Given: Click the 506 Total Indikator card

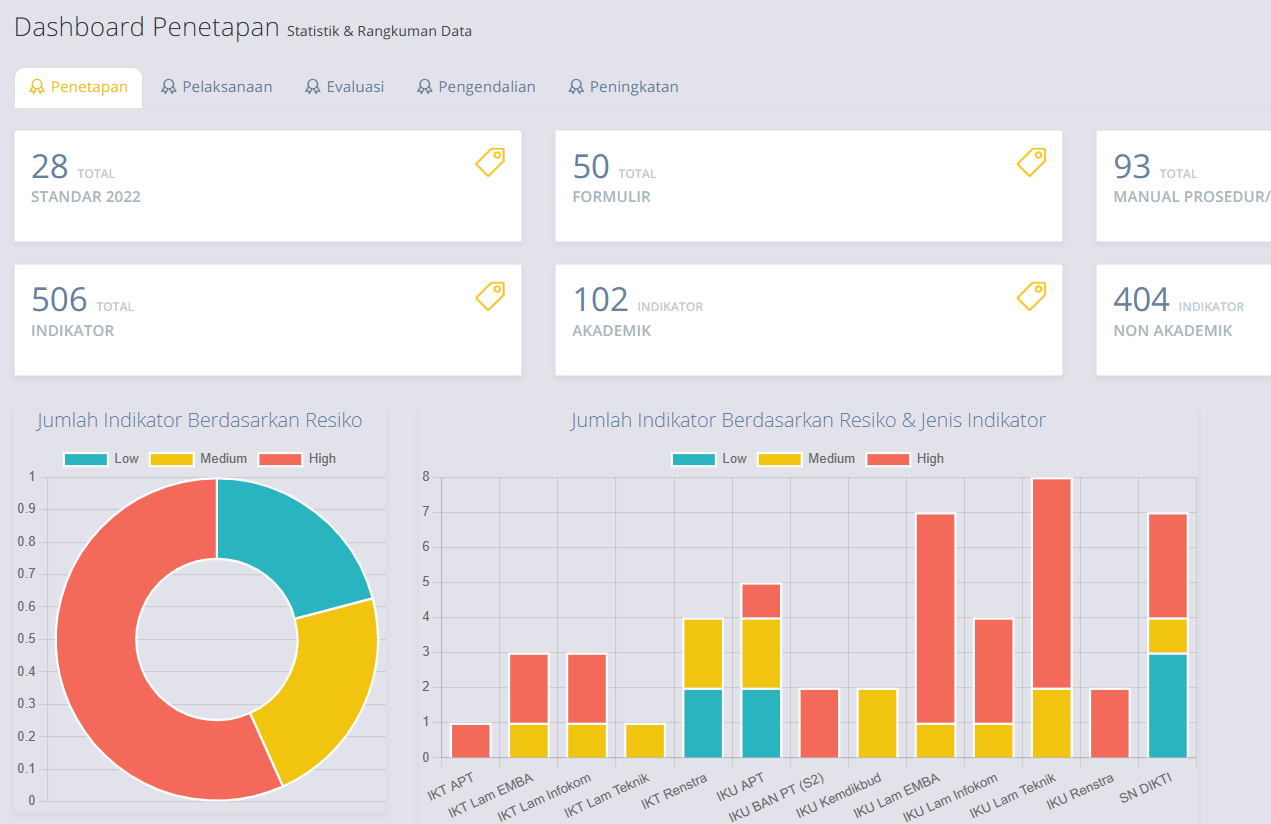Looking at the screenshot, I should pyautogui.click(x=268, y=320).
